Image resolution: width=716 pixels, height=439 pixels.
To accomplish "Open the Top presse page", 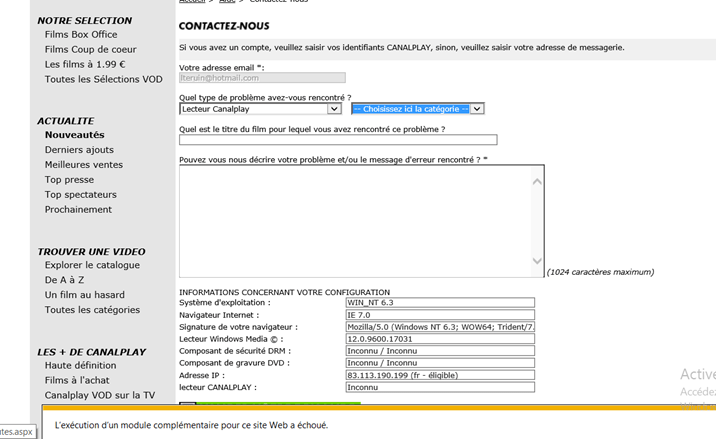I will tap(69, 180).
